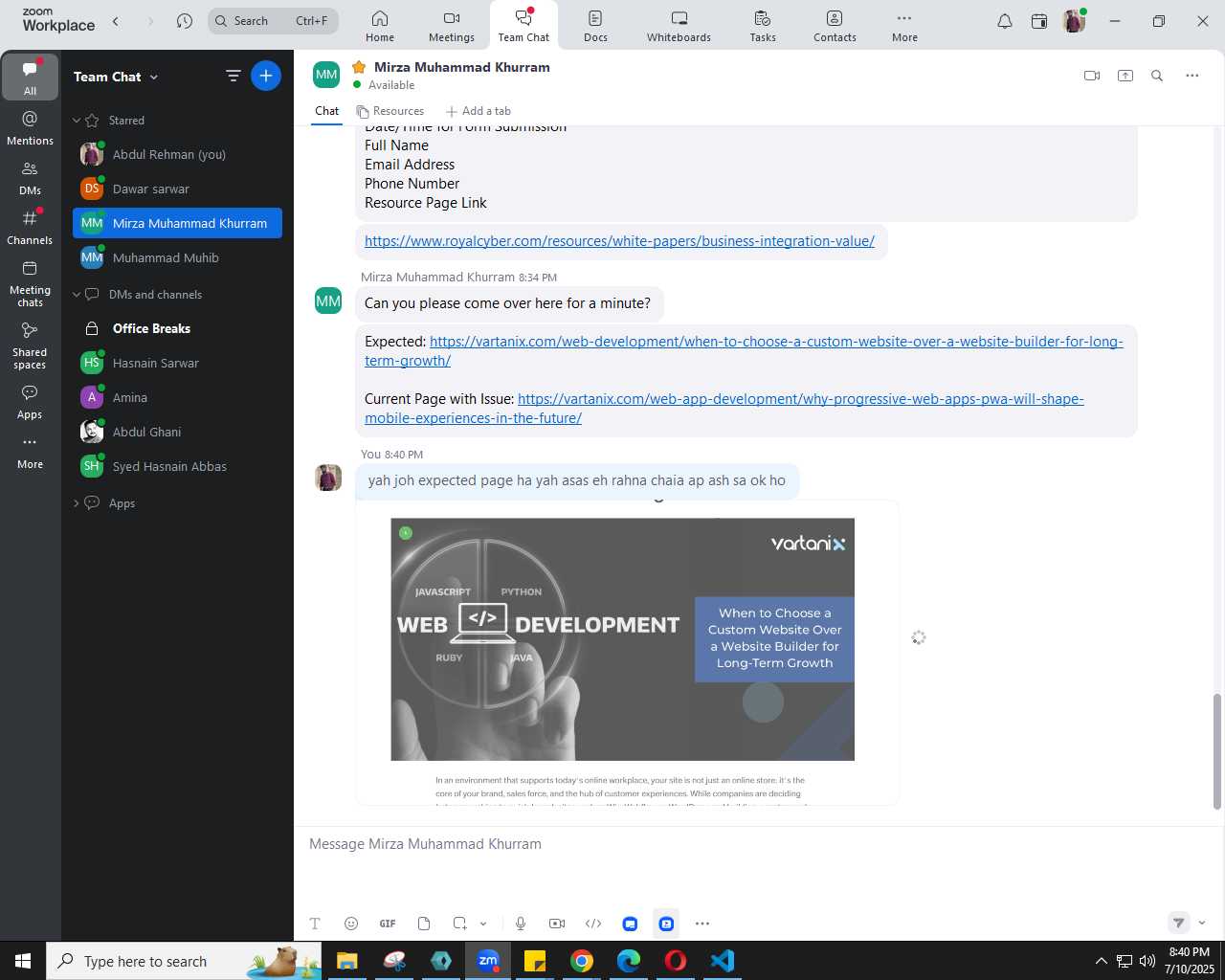This screenshot has height=980, width=1225.
Task: Open the Docs tab
Action: [595, 26]
